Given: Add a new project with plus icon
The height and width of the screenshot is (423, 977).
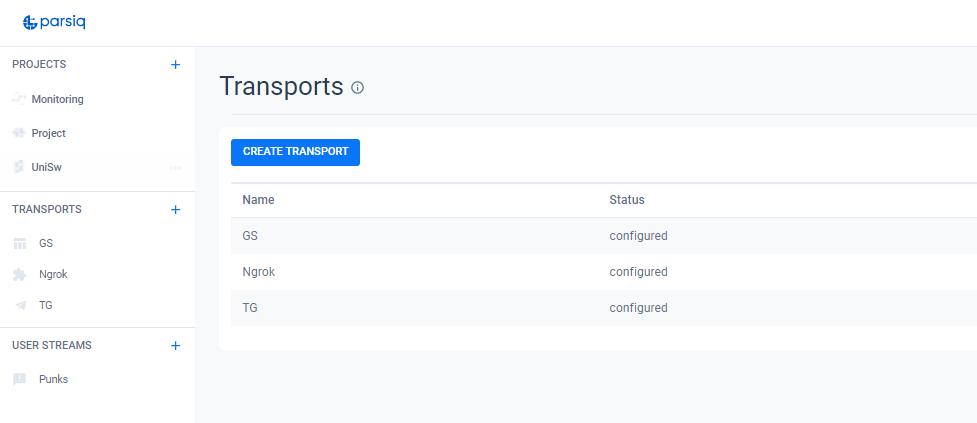Looking at the screenshot, I should (x=176, y=65).
